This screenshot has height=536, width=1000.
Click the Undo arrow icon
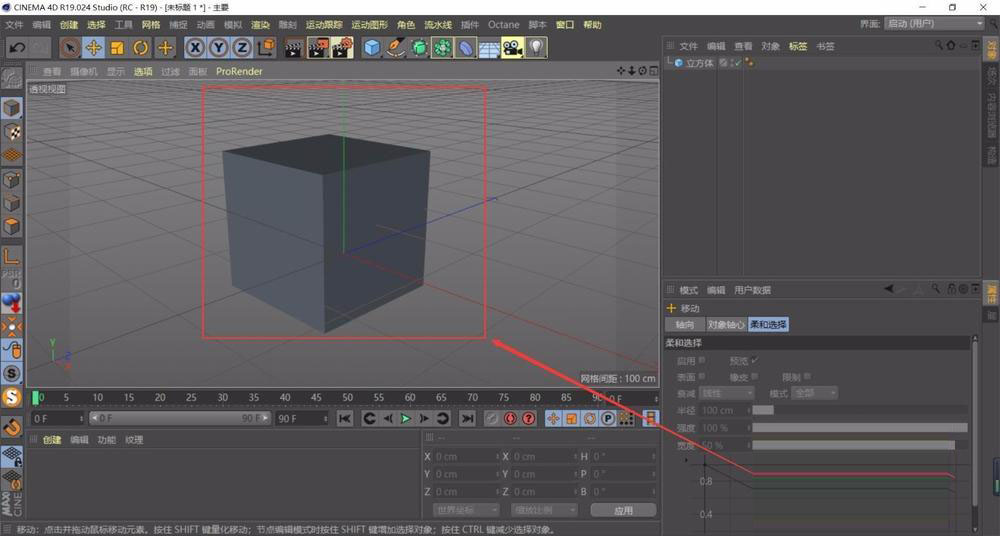coord(17,47)
